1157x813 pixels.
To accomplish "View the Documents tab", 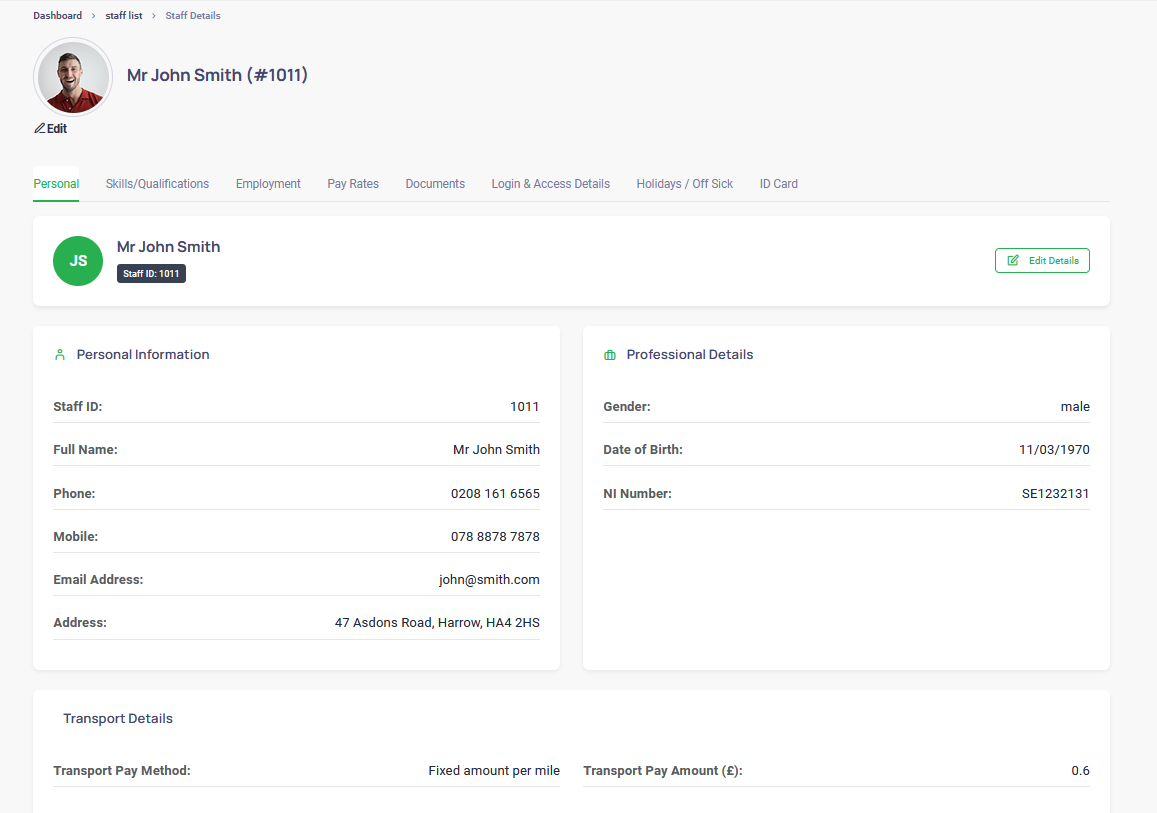I will click(x=435, y=183).
